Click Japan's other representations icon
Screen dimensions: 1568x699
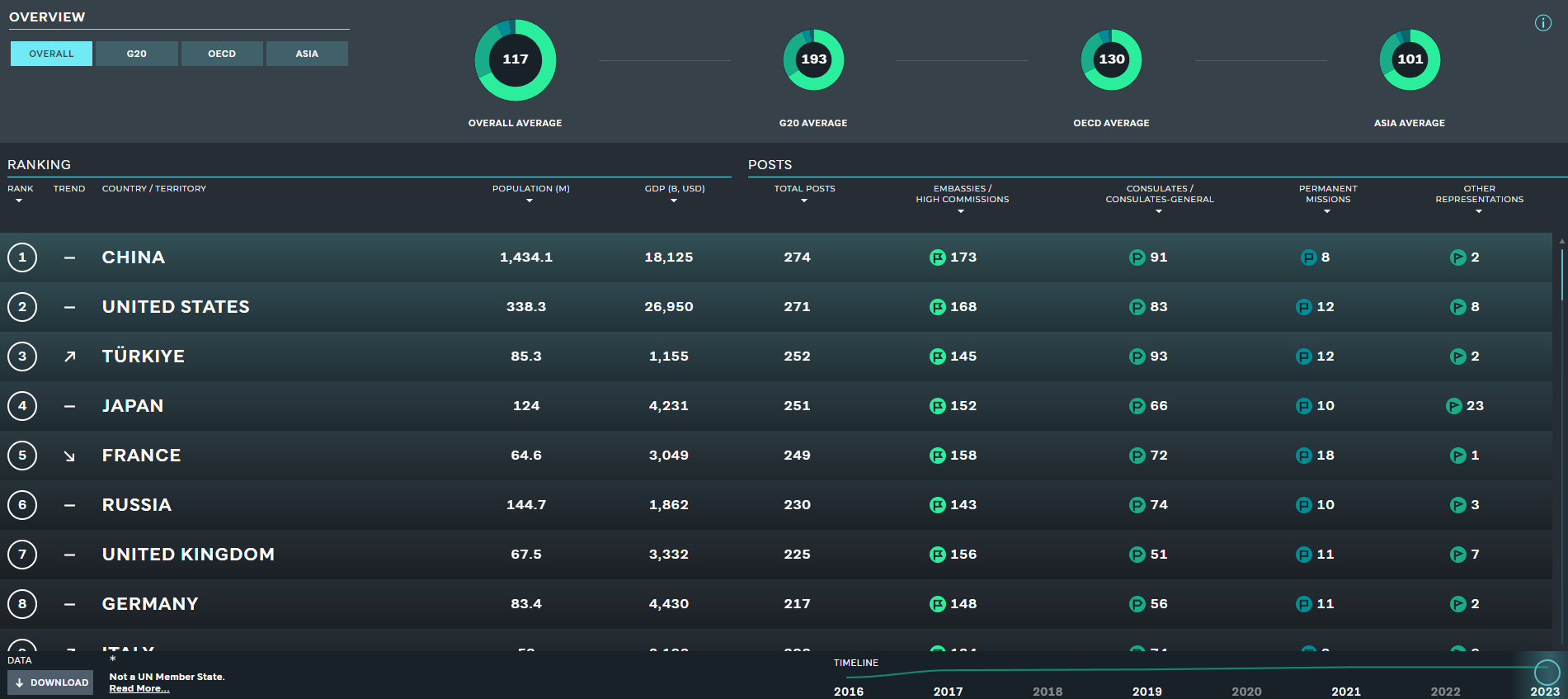pyautogui.click(x=1453, y=406)
